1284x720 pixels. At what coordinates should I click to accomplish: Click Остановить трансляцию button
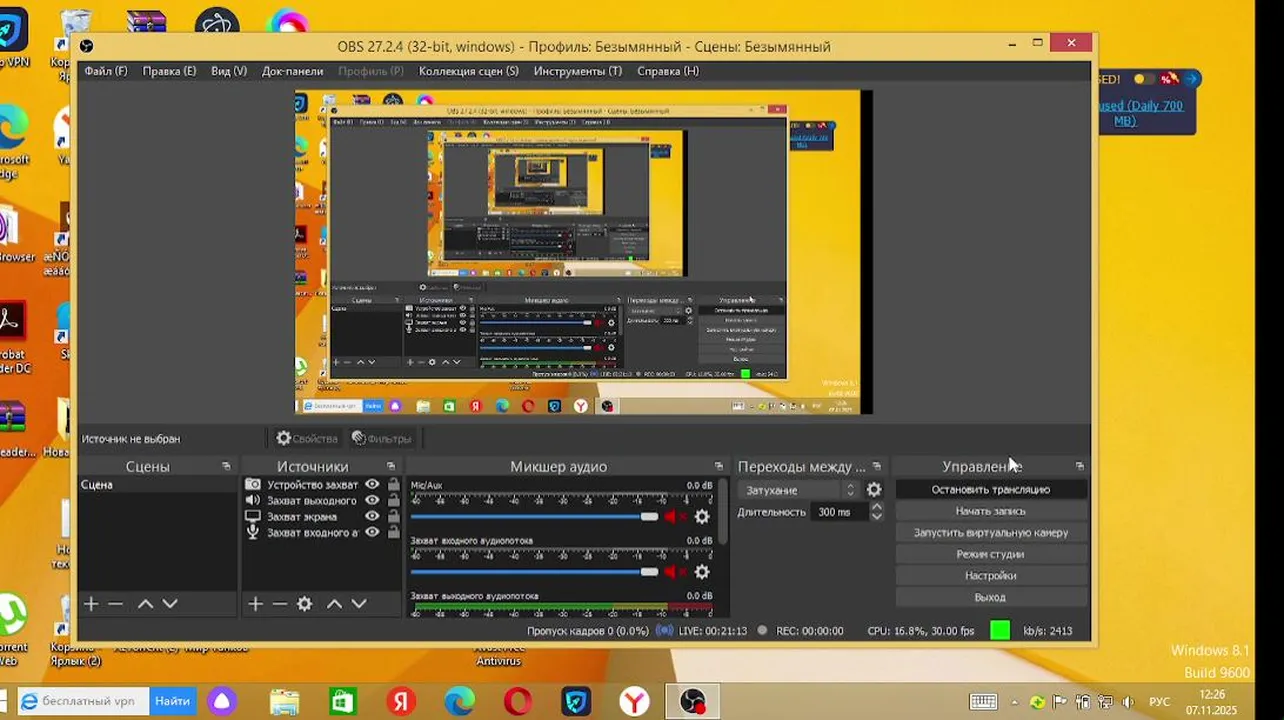[x=990, y=490]
